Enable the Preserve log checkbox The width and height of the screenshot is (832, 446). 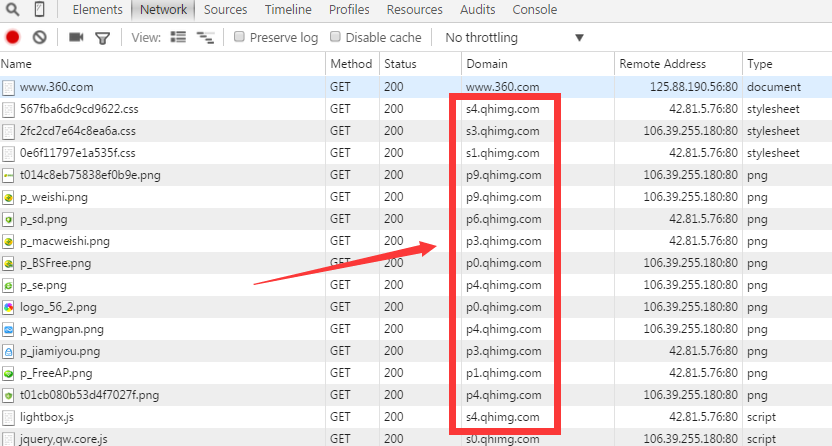click(240, 37)
